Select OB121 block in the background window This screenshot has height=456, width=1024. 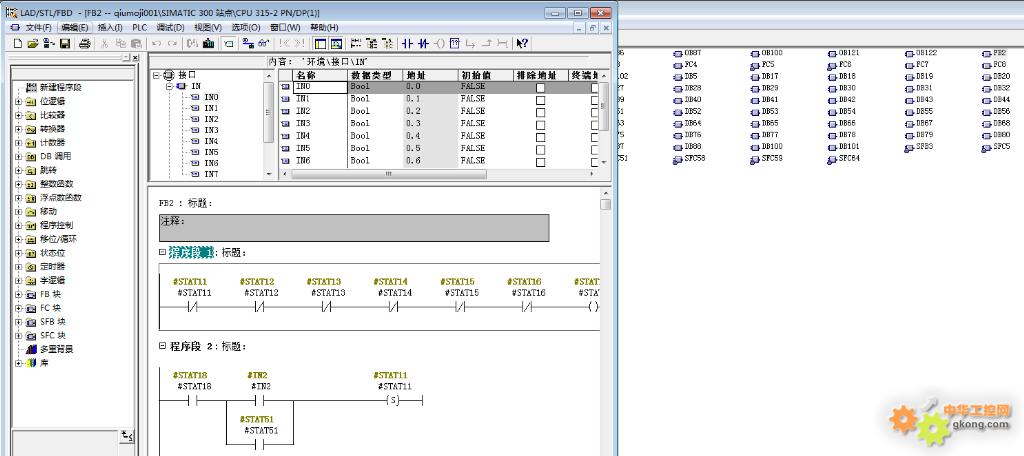[844, 53]
